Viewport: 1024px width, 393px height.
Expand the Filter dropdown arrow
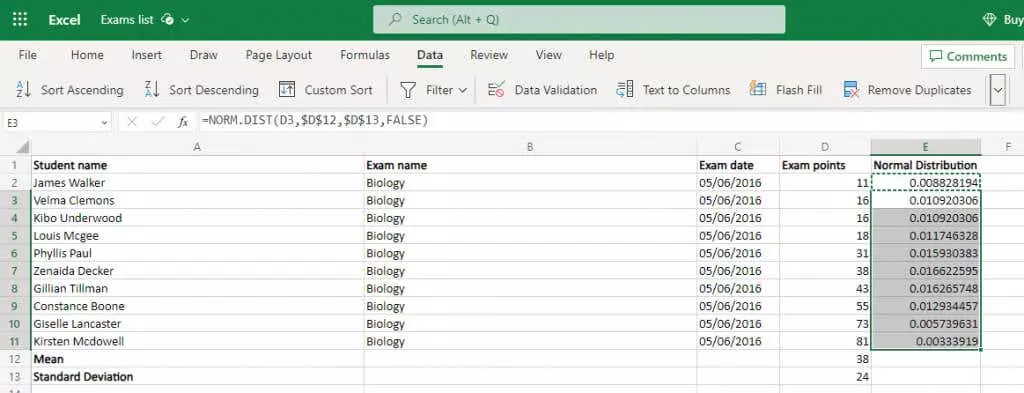tap(463, 91)
